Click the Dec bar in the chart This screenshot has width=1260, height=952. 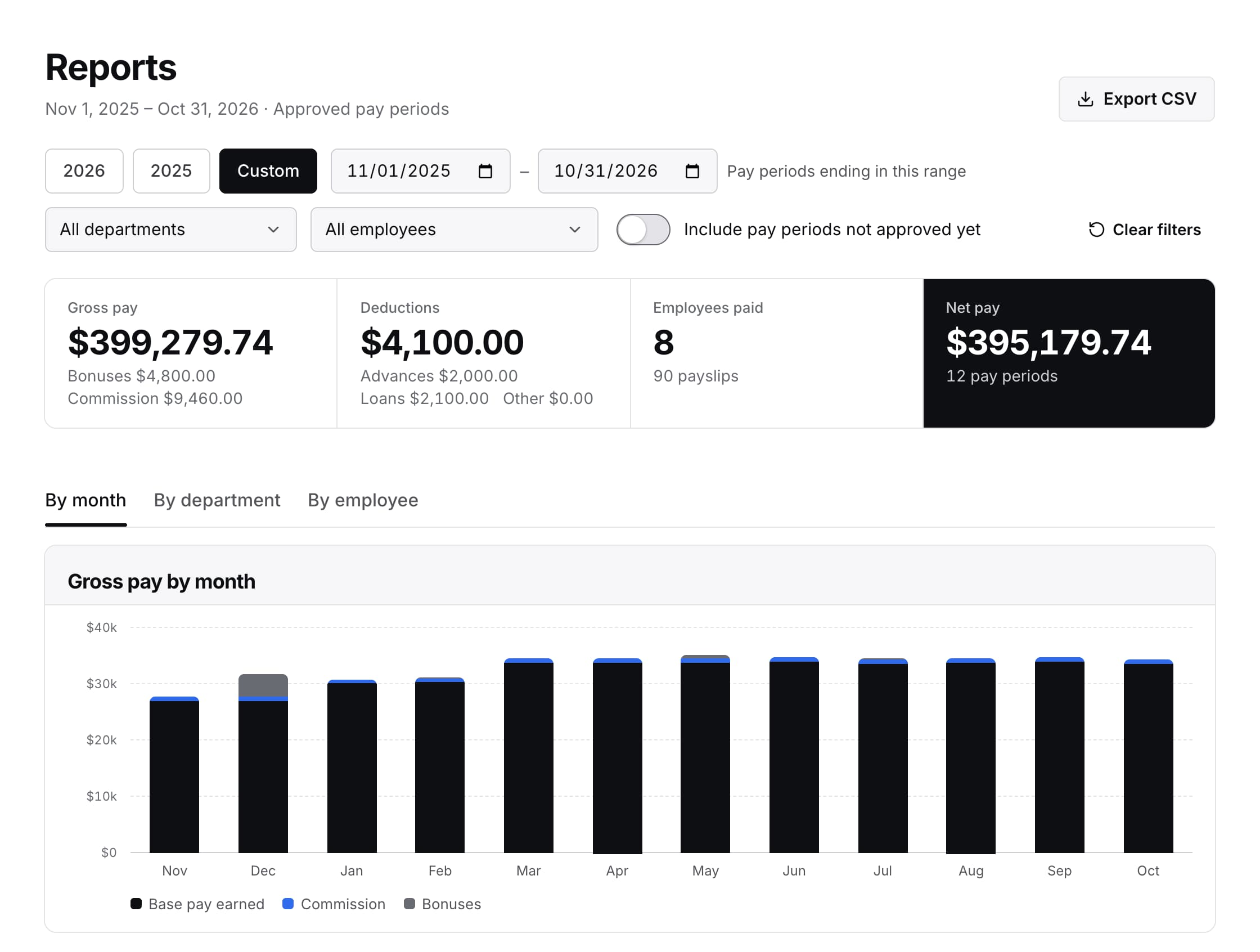[x=263, y=764]
